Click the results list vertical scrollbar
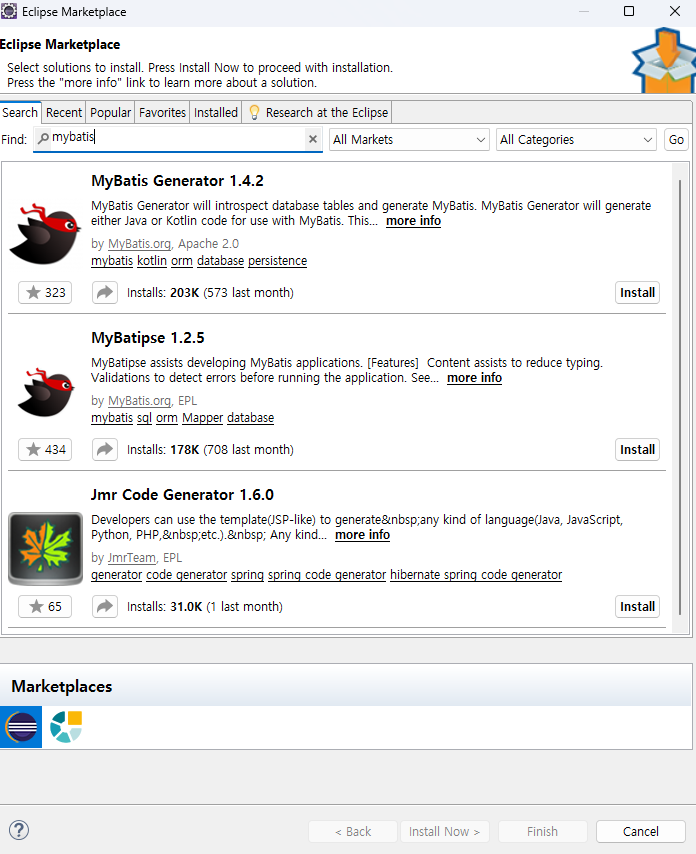 (680, 398)
